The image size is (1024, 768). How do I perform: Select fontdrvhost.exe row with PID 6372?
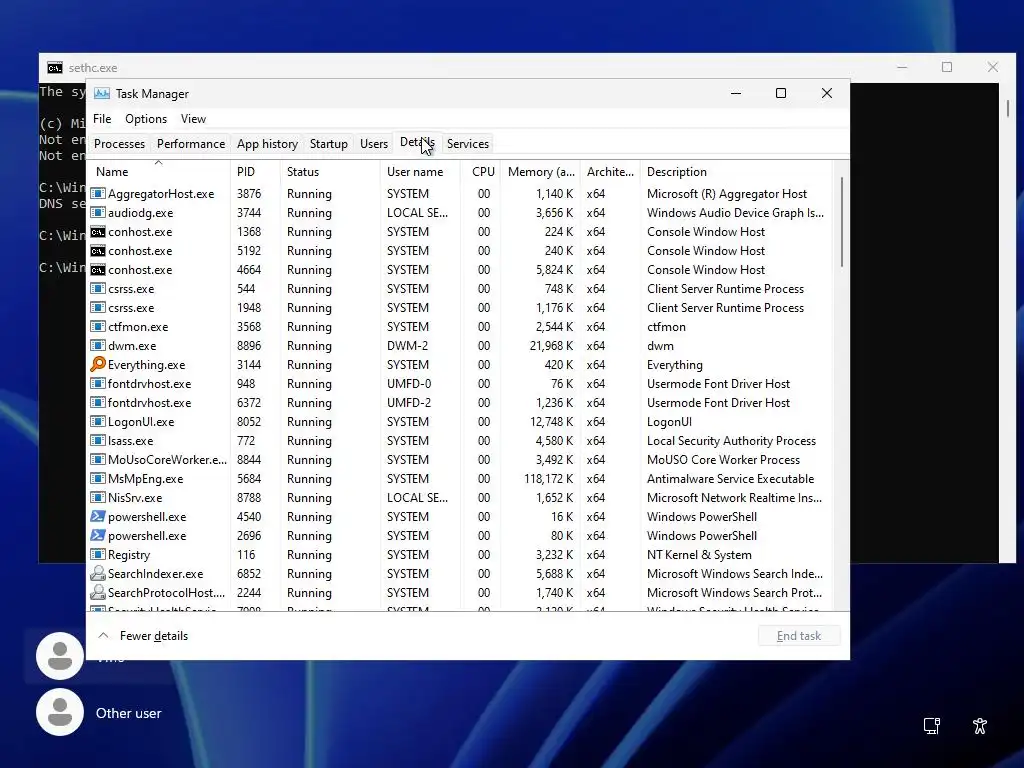click(x=460, y=402)
